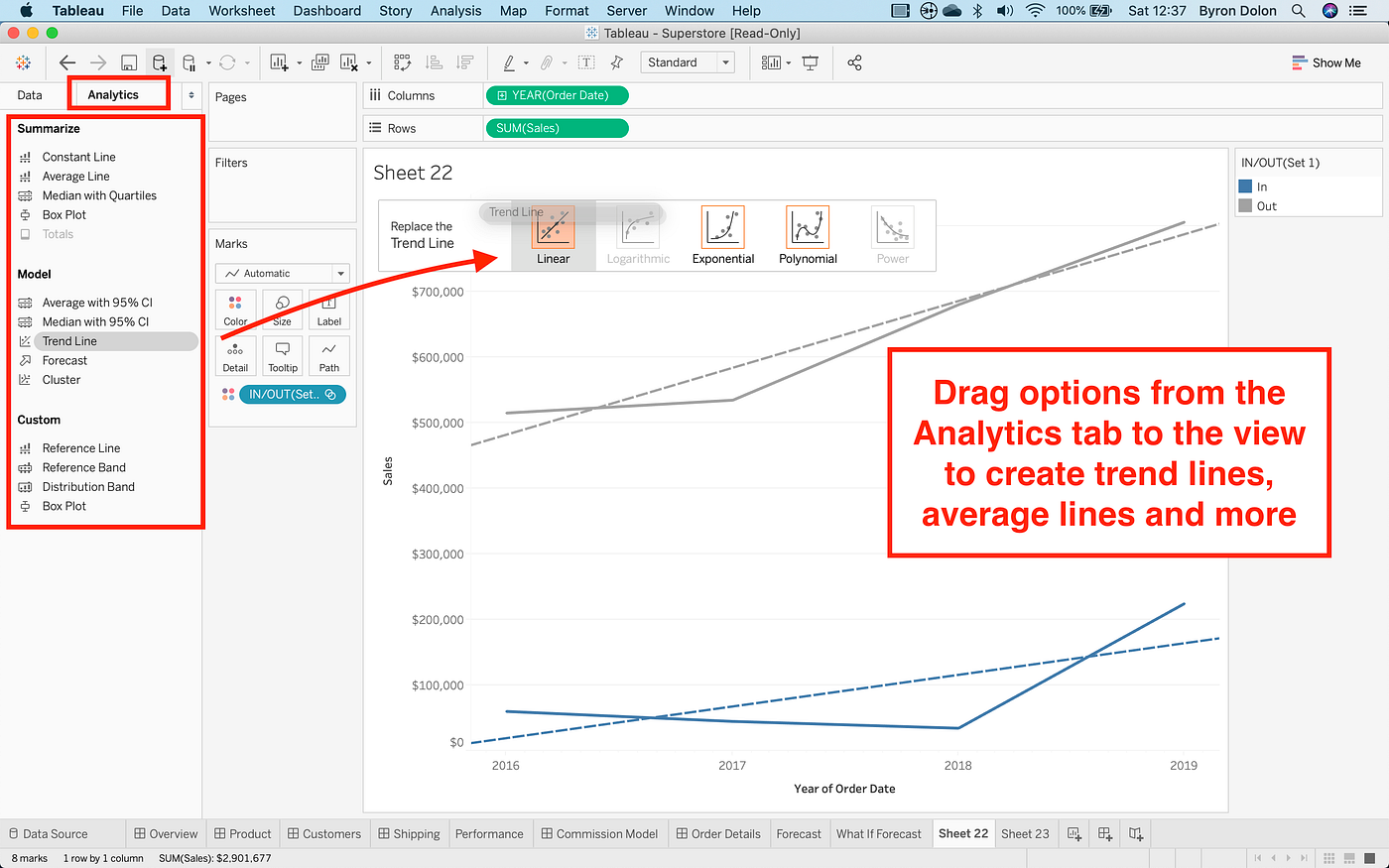
Task: Click the Fix Axes pin icon
Action: [617, 62]
